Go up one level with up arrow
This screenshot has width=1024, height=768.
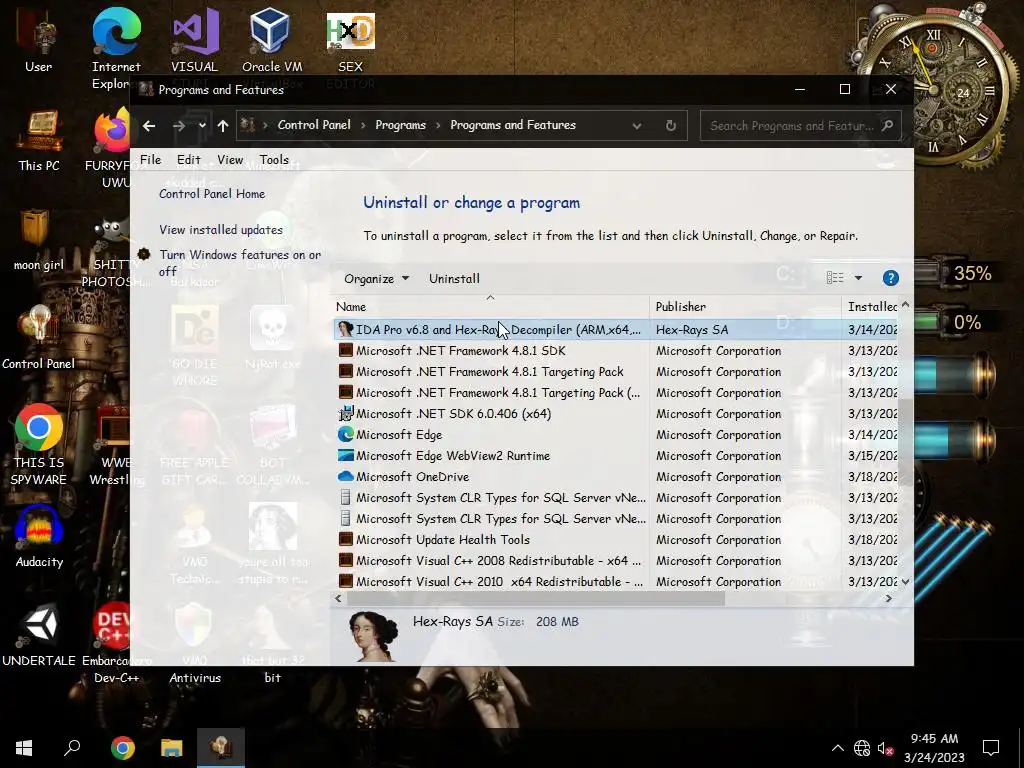coord(223,125)
